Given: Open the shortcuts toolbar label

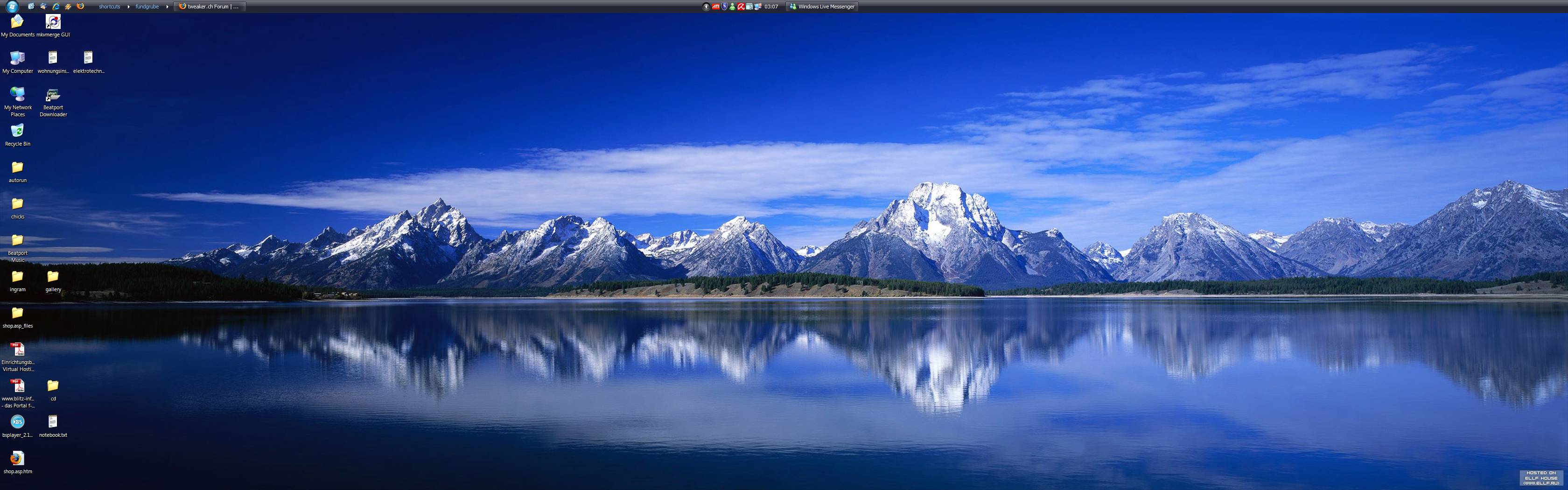Looking at the screenshot, I should (x=110, y=7).
